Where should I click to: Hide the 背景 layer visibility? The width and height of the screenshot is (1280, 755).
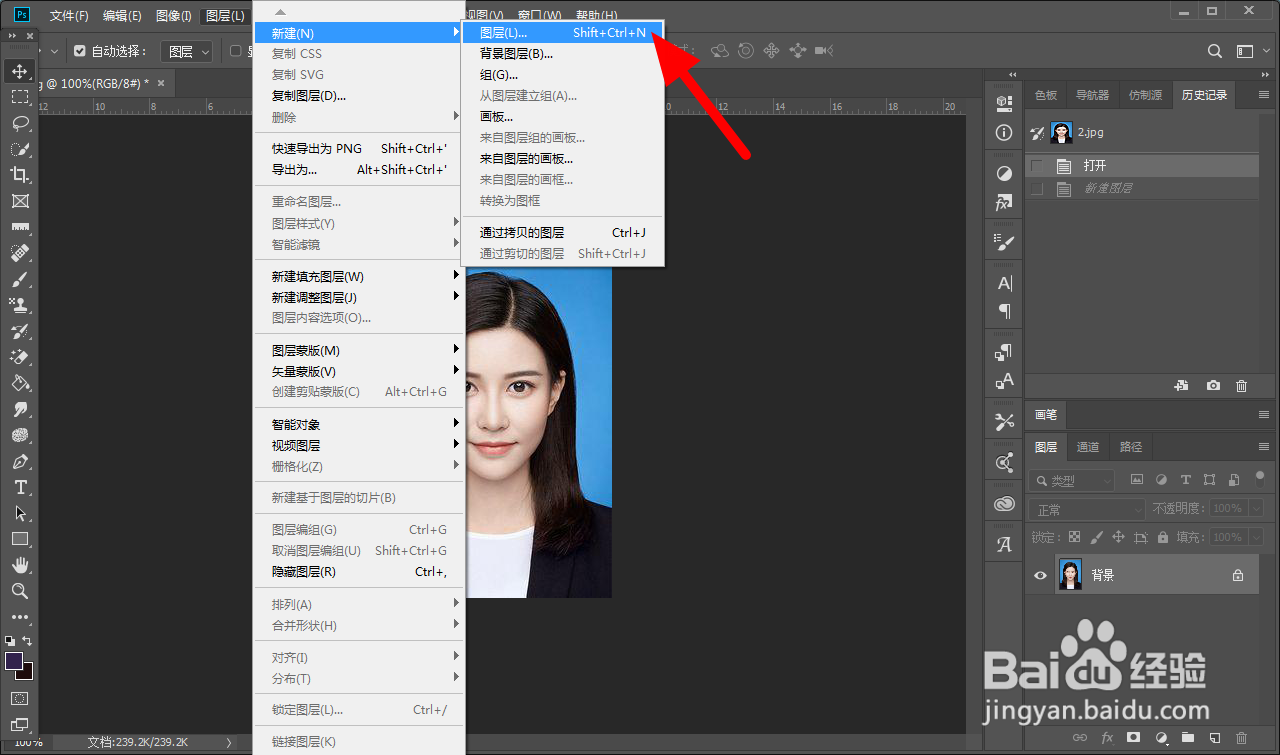pos(1040,575)
